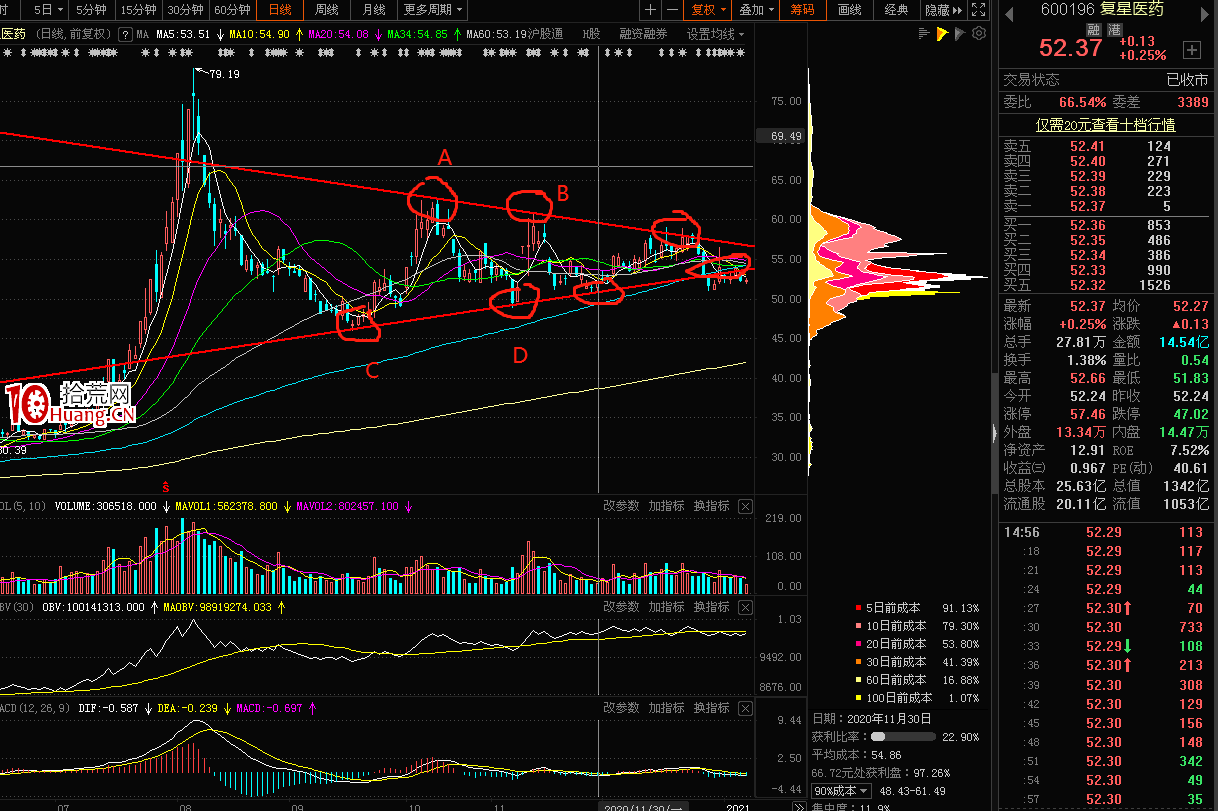Image resolution: width=1218 pixels, height=811 pixels.
Task: Open the 90%成本 combo box
Action: (x=841, y=790)
